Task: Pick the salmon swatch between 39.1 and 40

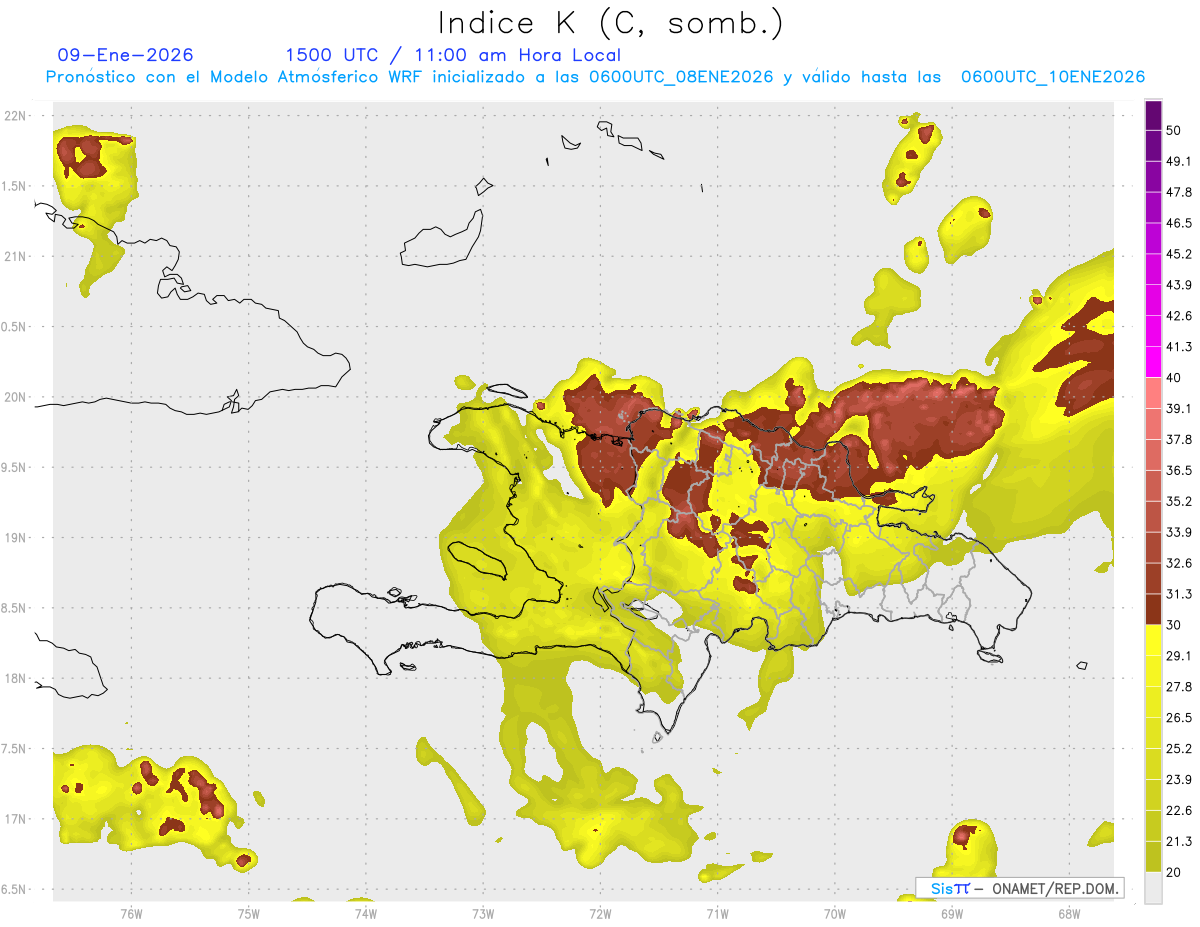Action: [1153, 393]
